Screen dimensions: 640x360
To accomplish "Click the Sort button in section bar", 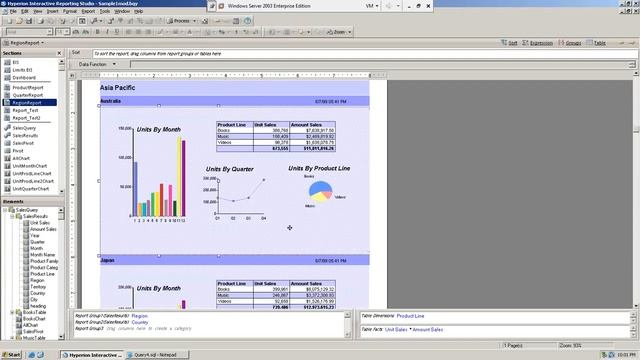I will pyautogui.click(x=509, y=43).
